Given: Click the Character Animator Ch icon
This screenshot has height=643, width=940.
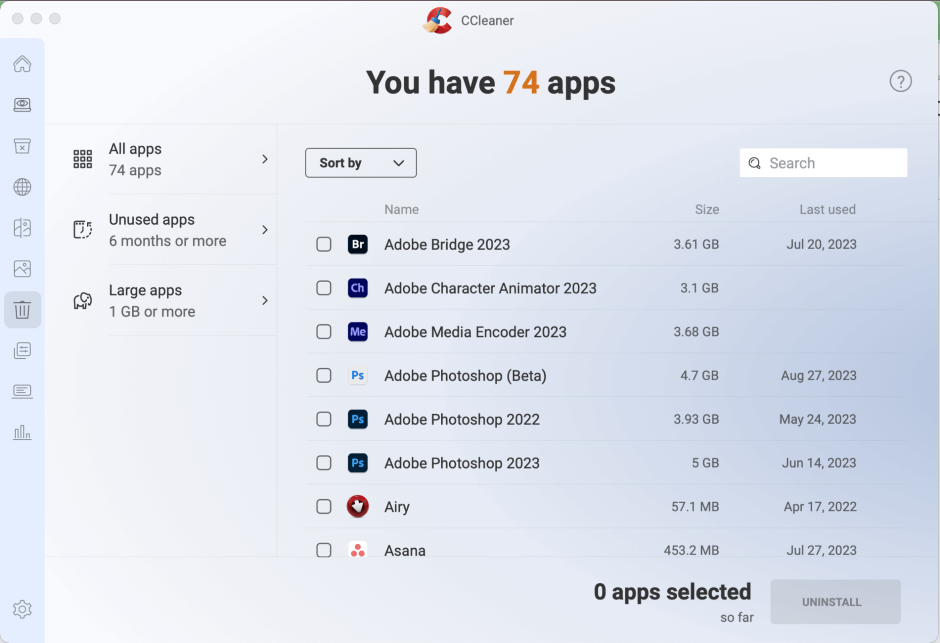Looking at the screenshot, I should pos(358,288).
